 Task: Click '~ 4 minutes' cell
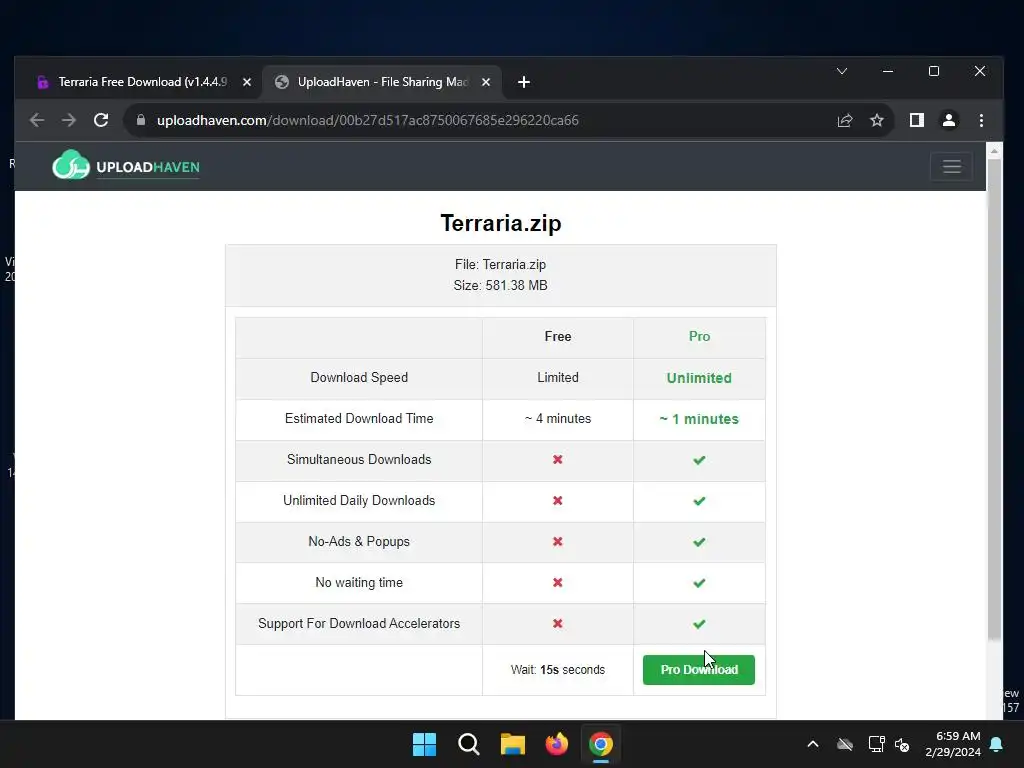[x=558, y=419]
